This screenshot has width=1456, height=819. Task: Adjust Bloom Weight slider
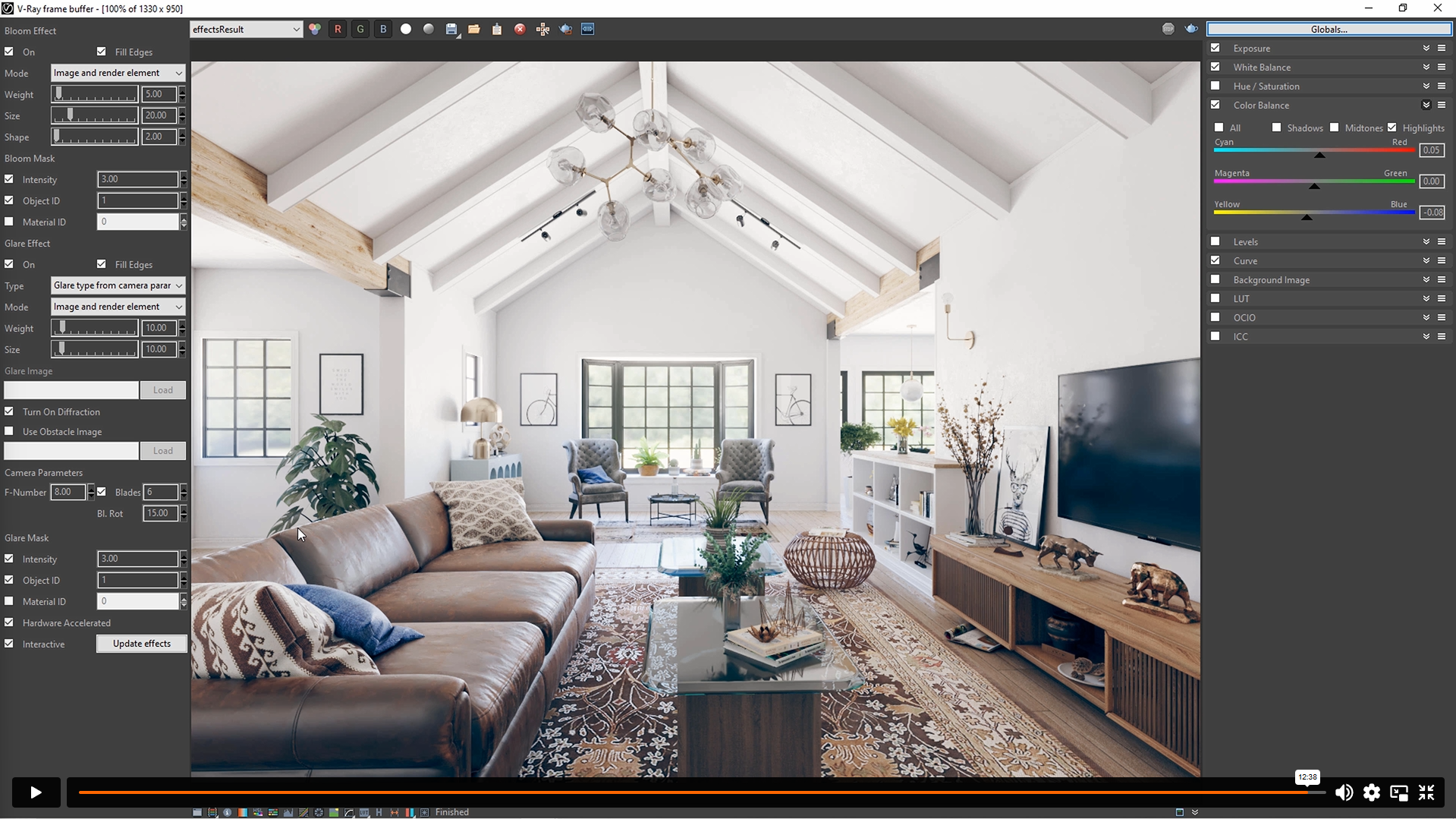tap(94, 94)
